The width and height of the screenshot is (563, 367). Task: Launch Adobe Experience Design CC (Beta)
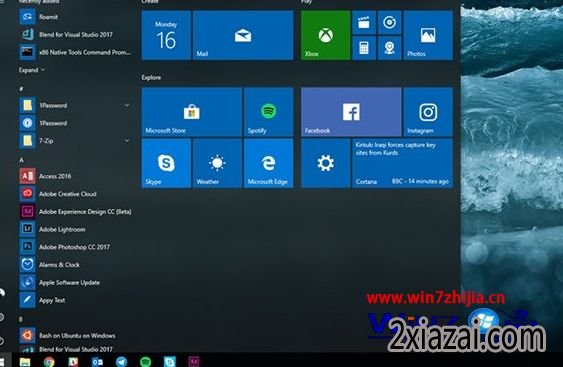coord(75,211)
